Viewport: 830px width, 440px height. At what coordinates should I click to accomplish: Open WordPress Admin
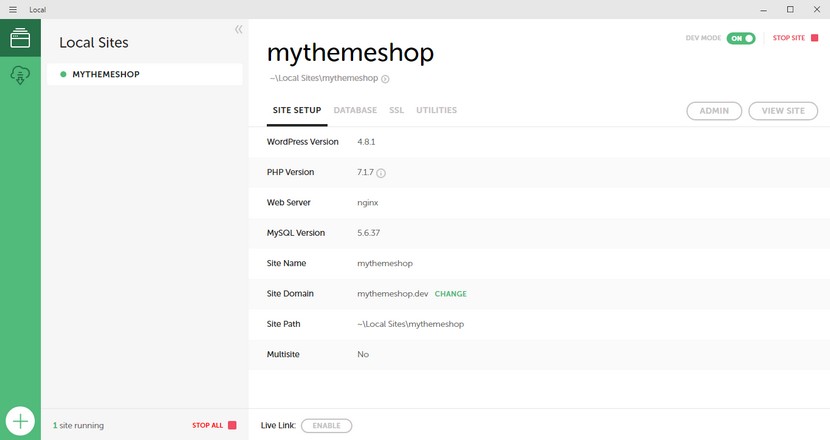pos(714,111)
